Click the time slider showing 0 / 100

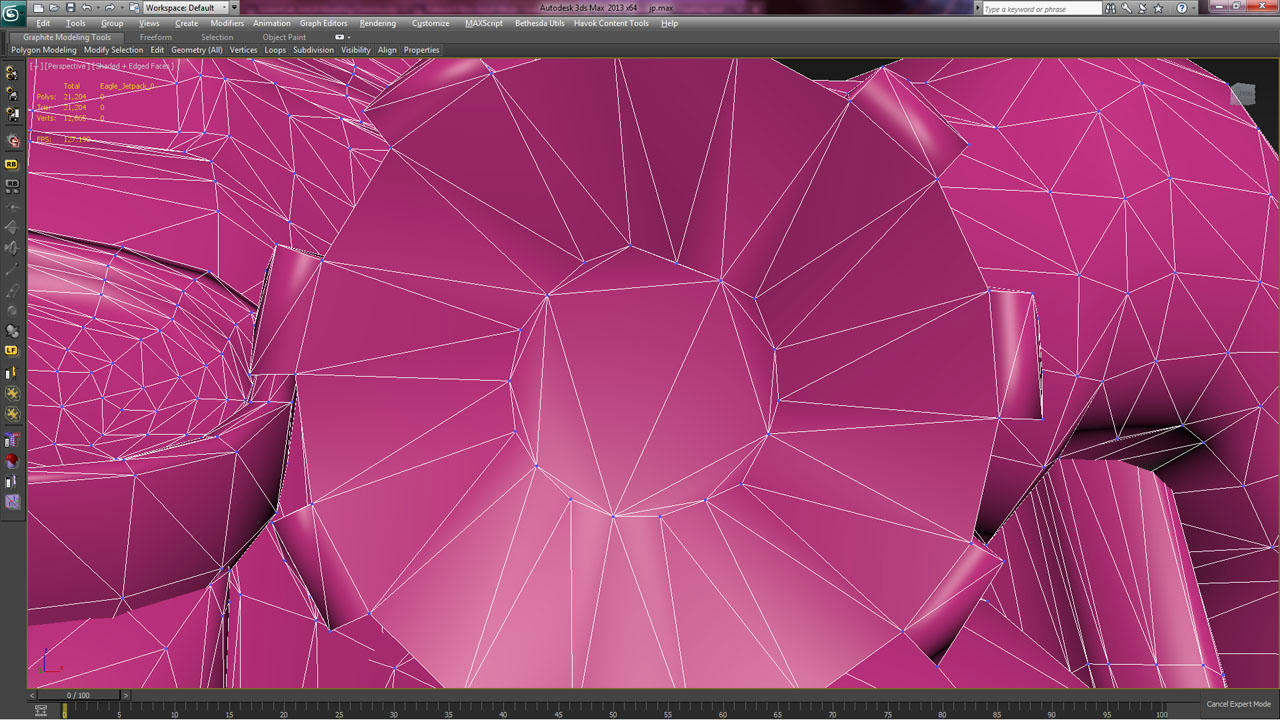pyautogui.click(x=78, y=695)
